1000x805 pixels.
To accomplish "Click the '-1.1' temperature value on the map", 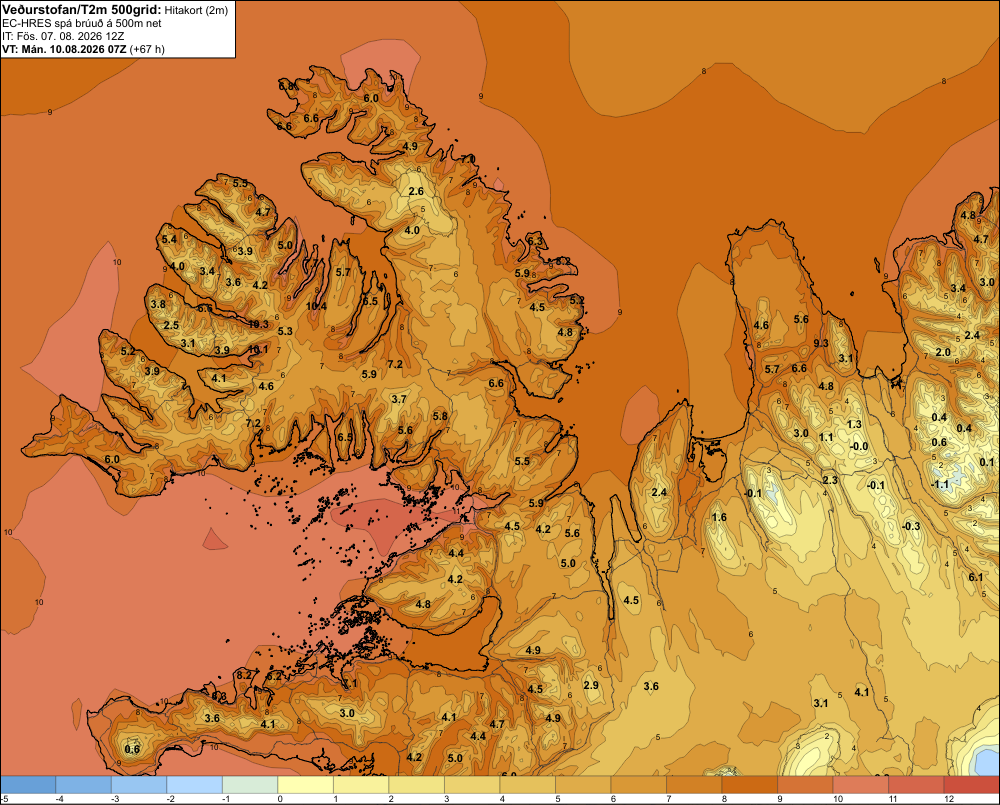I will (x=939, y=485).
